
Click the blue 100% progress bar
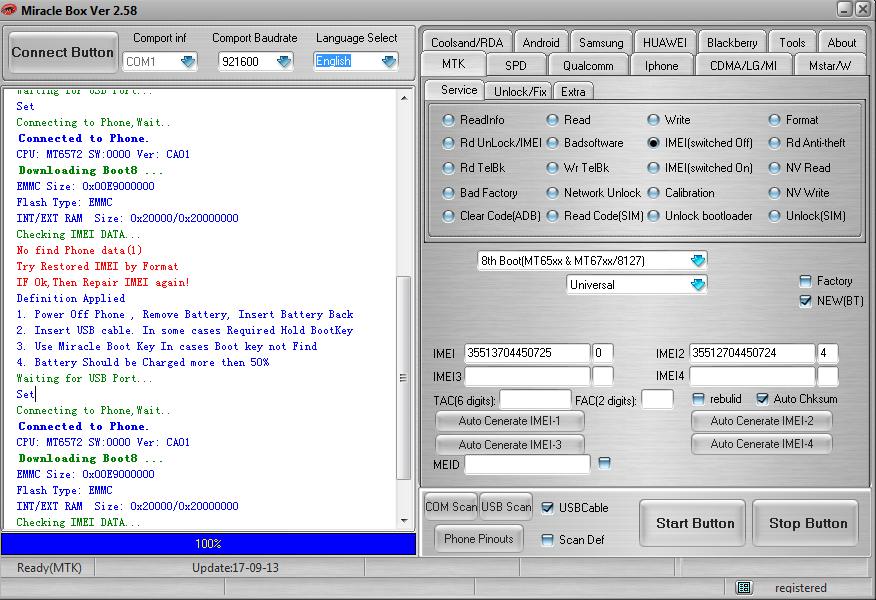click(x=208, y=544)
